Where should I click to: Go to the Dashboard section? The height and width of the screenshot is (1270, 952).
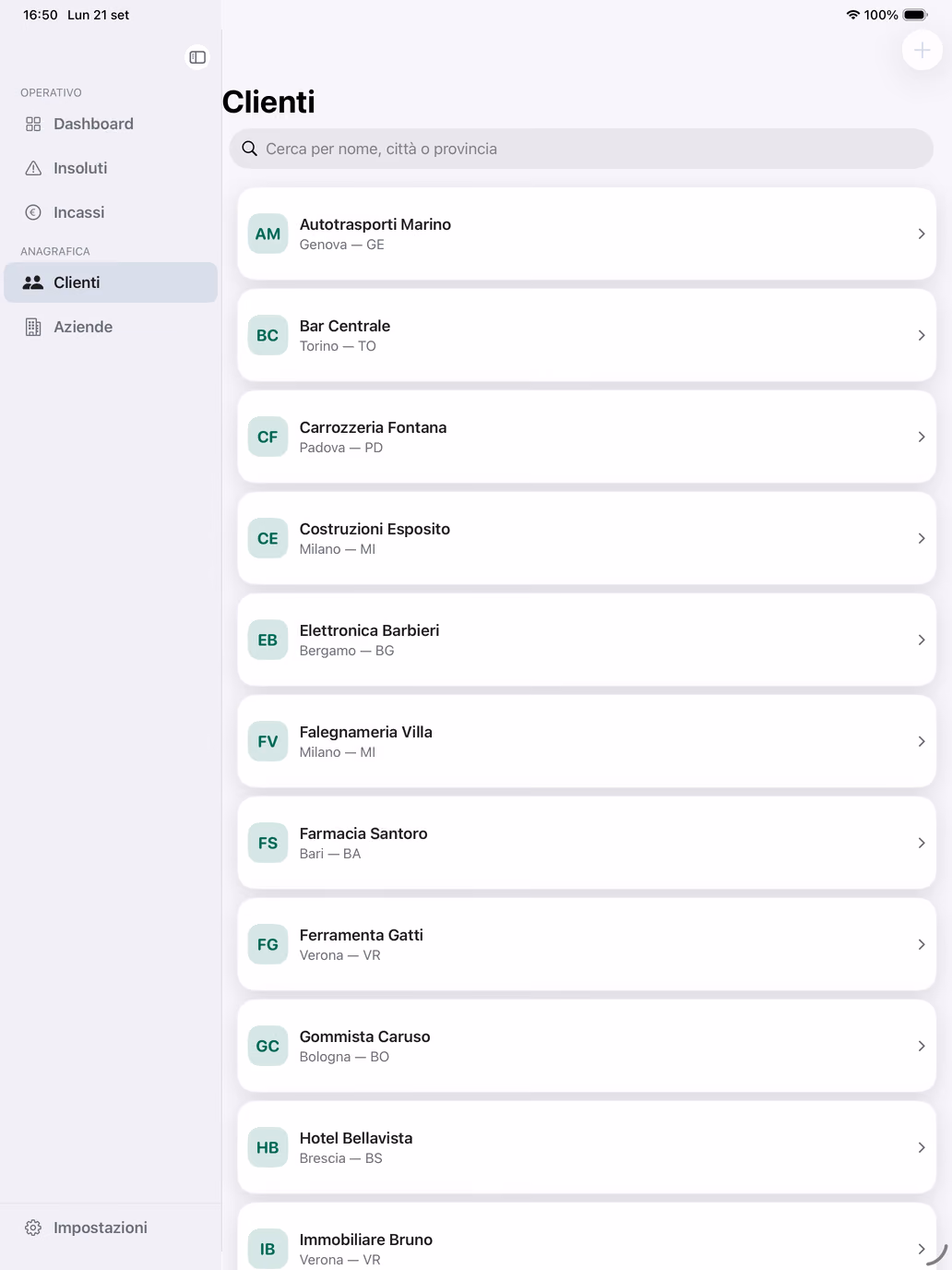click(111, 124)
